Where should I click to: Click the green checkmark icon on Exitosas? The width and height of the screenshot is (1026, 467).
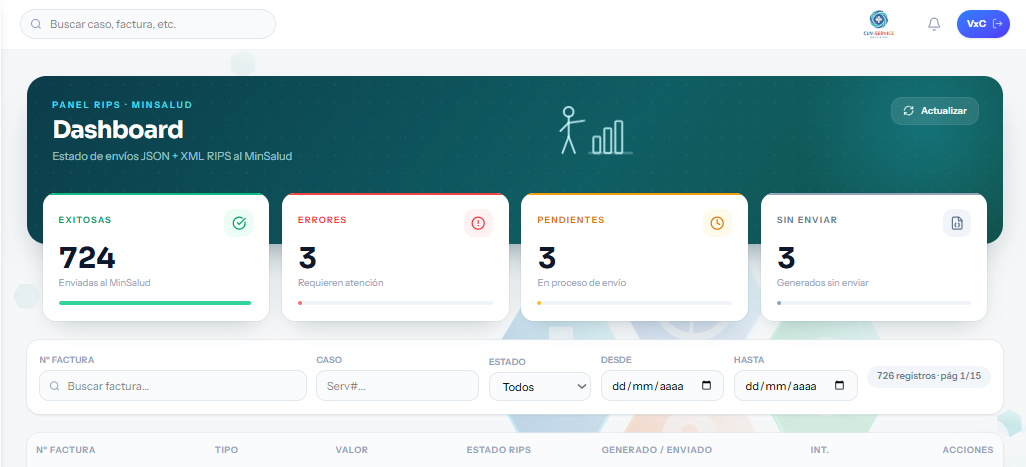point(239,223)
